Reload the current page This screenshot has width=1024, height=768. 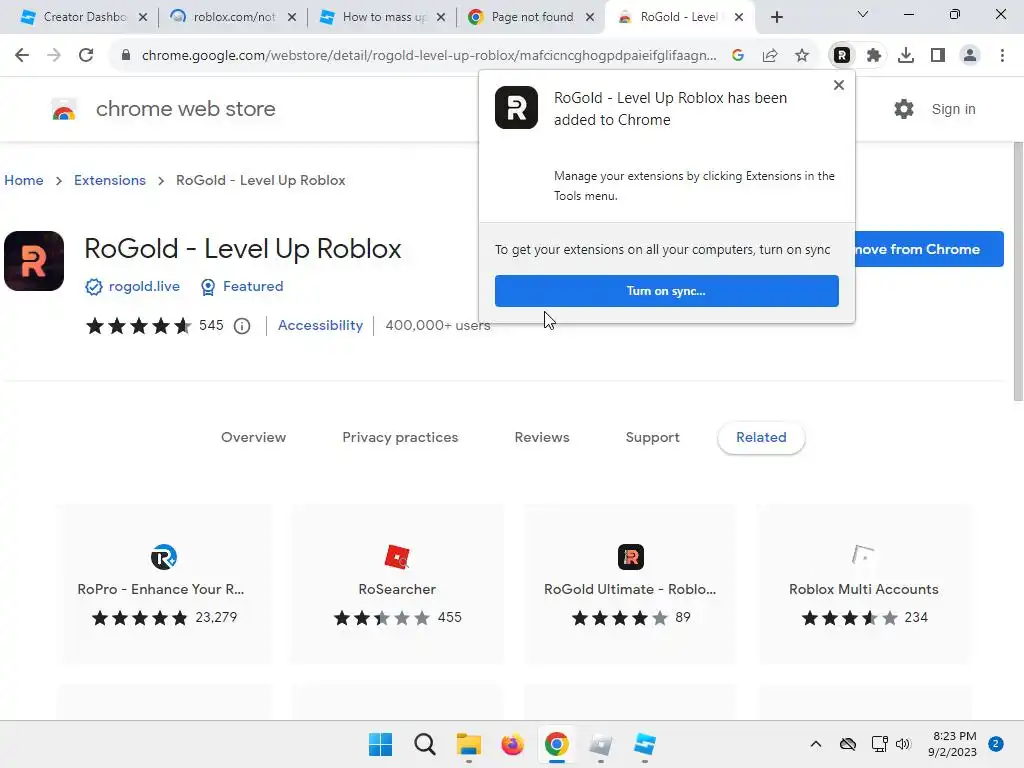(86, 56)
